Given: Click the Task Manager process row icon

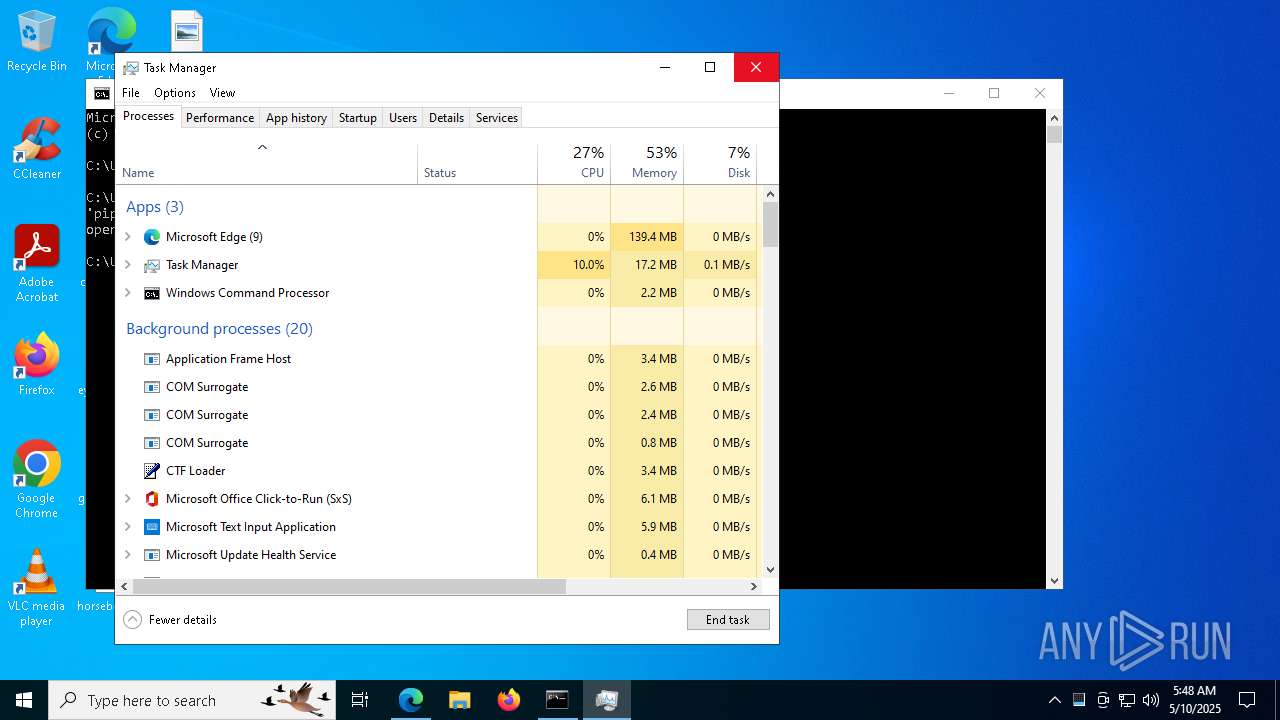Looking at the screenshot, I should [152, 265].
